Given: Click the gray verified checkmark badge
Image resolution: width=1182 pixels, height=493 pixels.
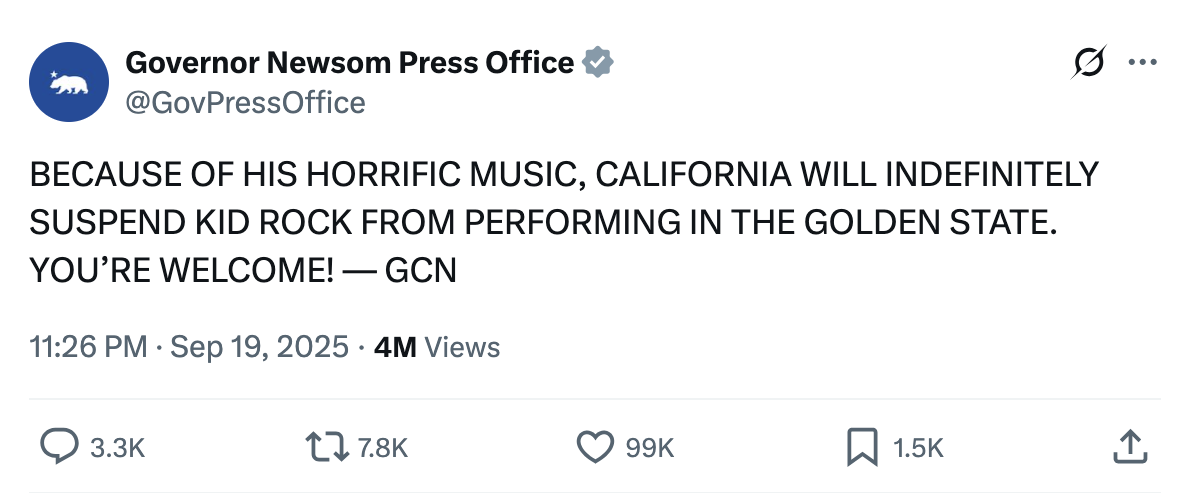Looking at the screenshot, I should (x=597, y=63).
